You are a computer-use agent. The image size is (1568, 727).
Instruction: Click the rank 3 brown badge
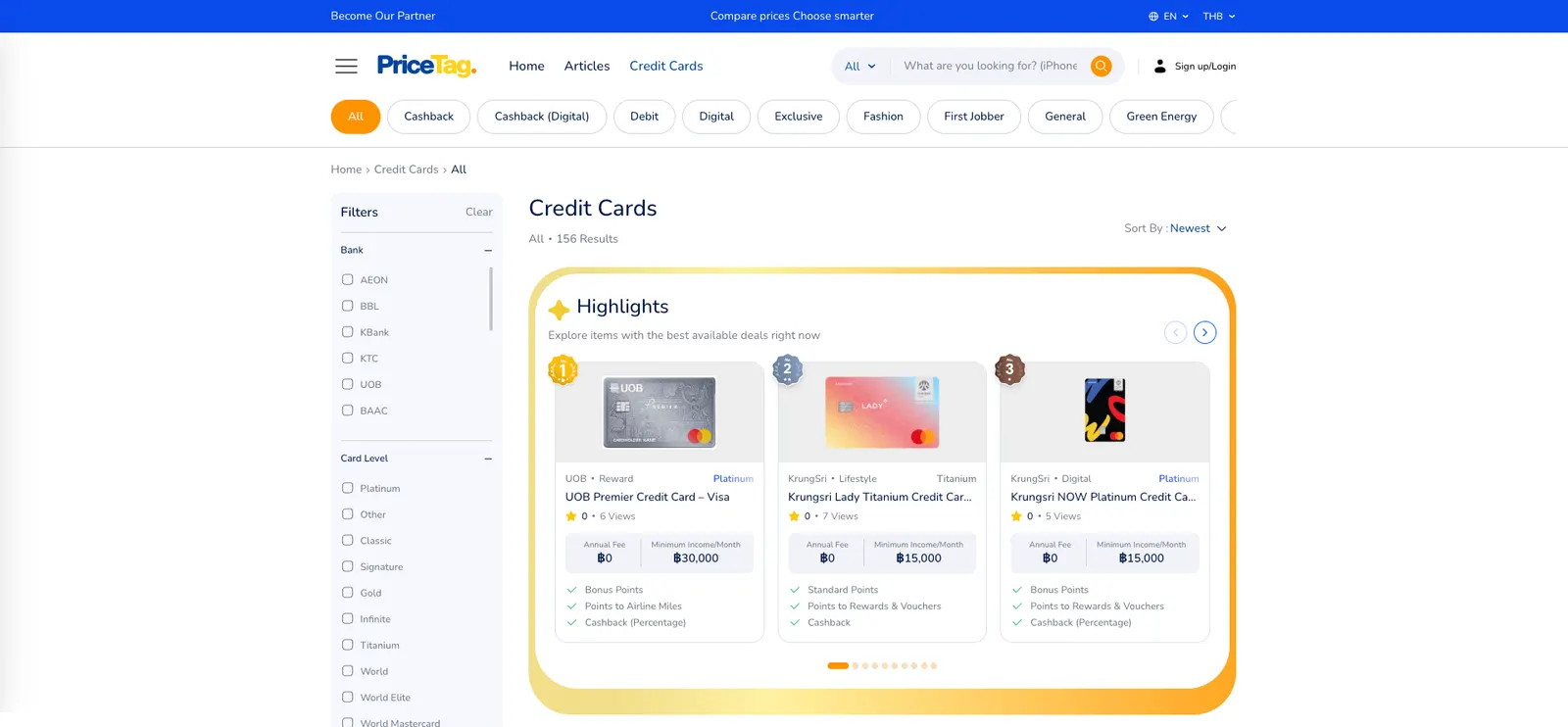coord(1009,369)
